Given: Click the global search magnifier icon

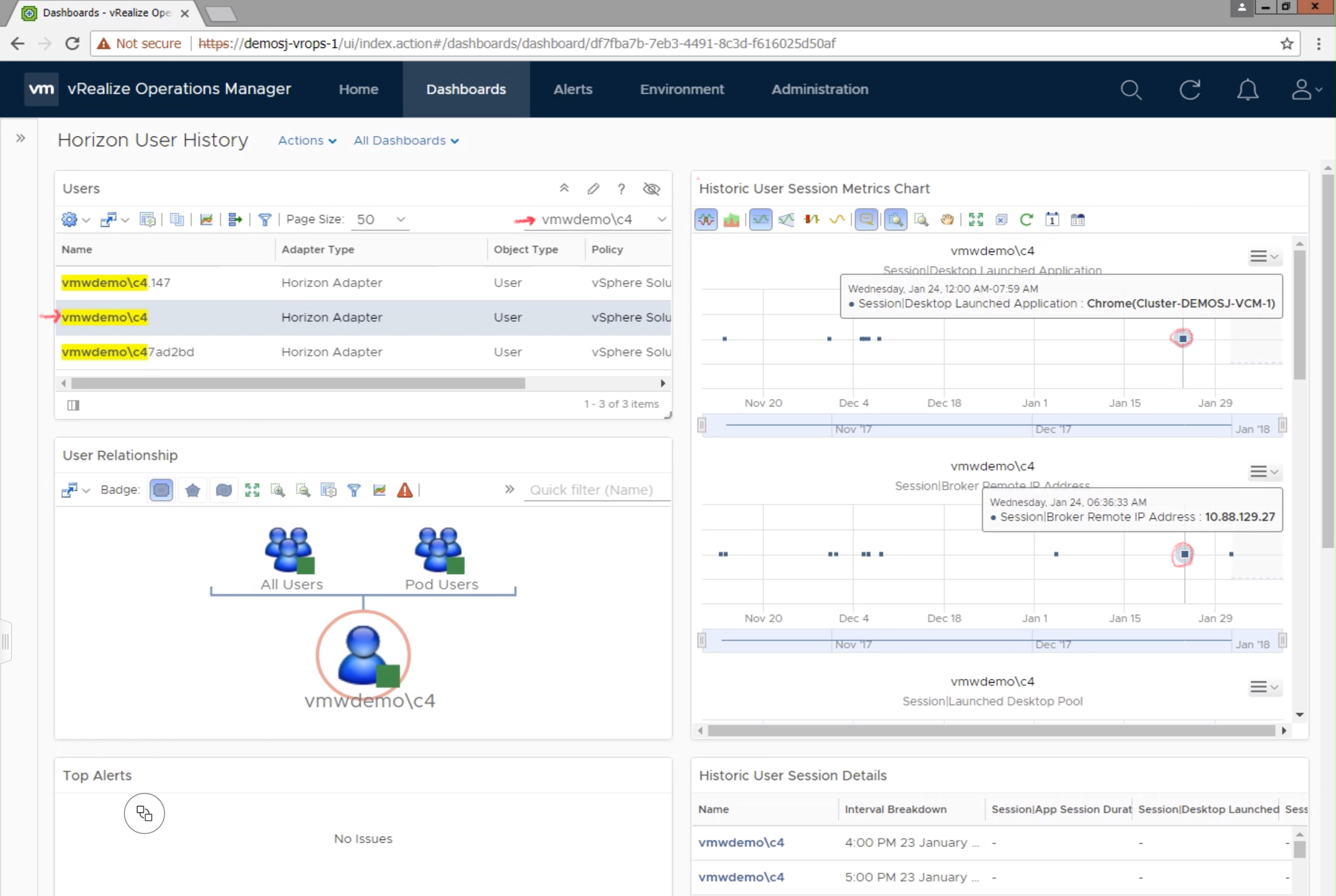Looking at the screenshot, I should pyautogui.click(x=1131, y=90).
